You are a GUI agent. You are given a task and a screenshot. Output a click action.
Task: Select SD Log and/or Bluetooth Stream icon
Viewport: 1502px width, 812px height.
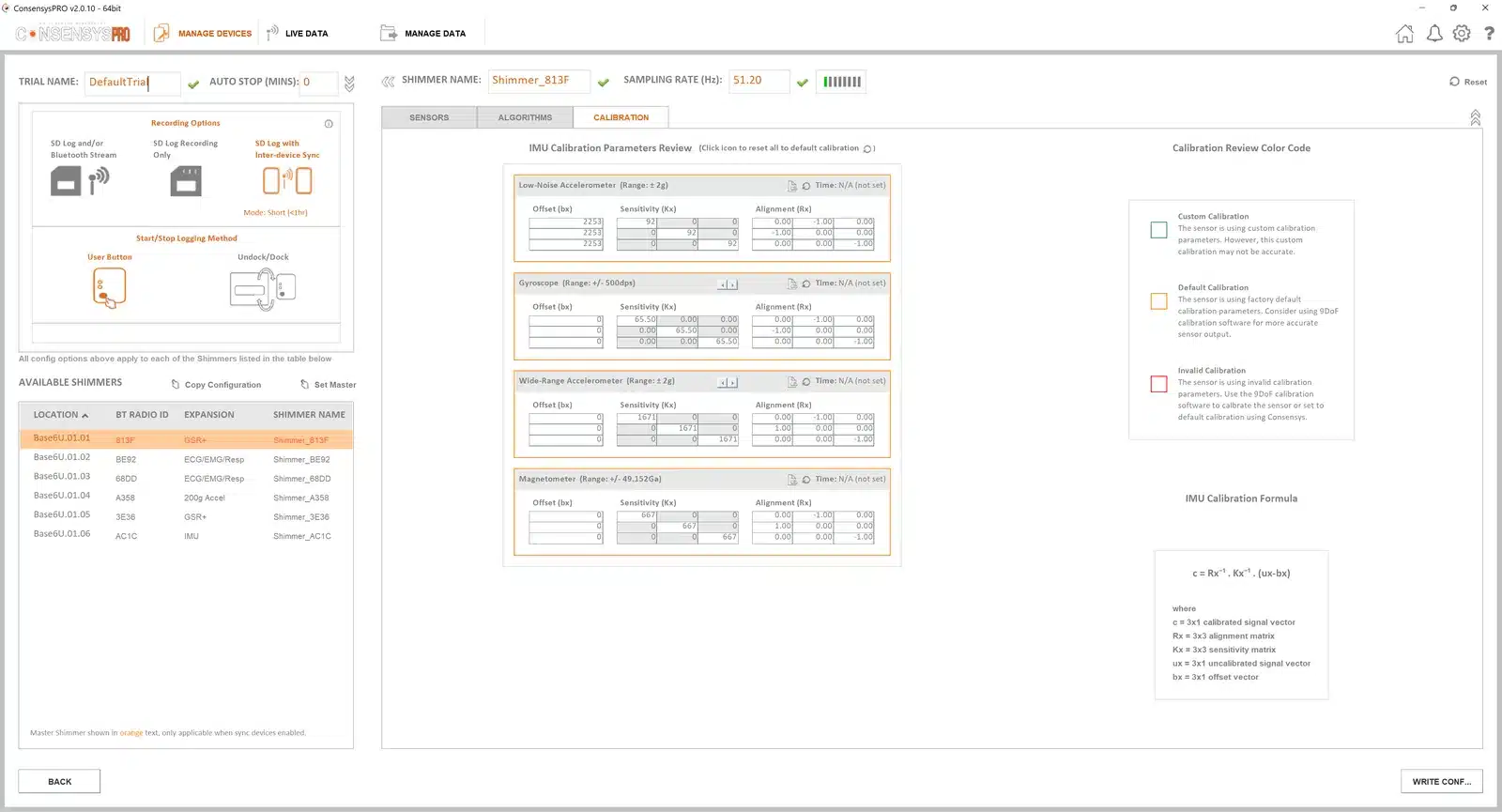point(80,180)
